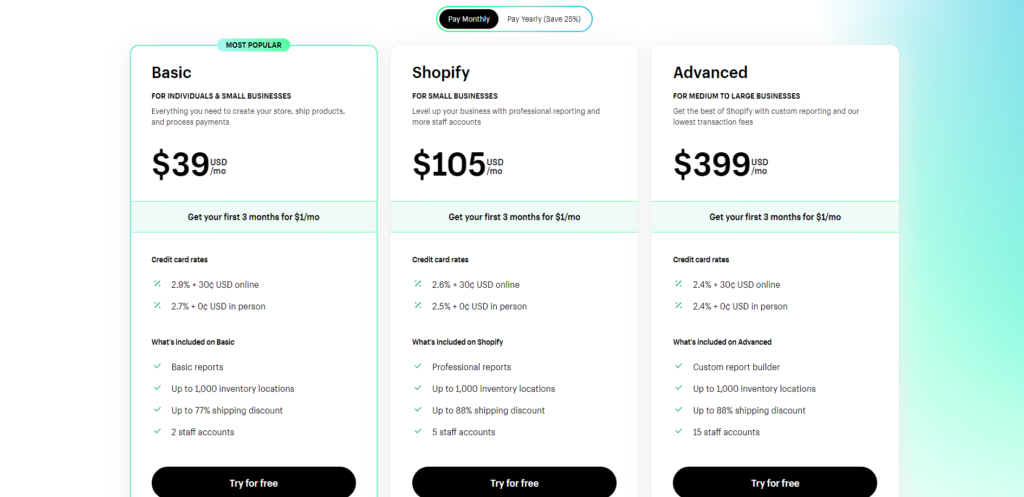The image size is (1024, 497).
Task: Click the checkmark icon next to Custom report builder
Action: pyautogui.click(x=679, y=366)
